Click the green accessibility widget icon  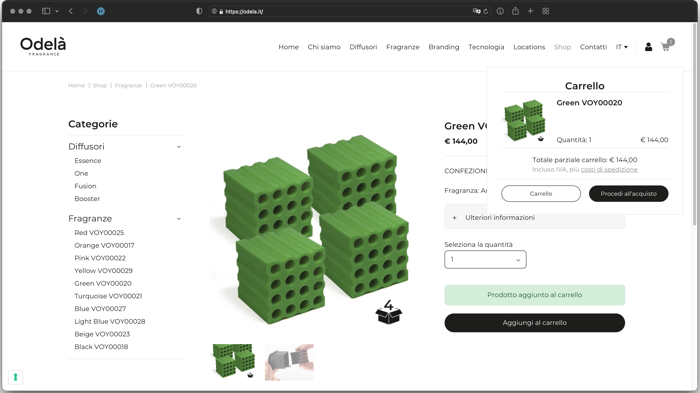tap(15, 377)
